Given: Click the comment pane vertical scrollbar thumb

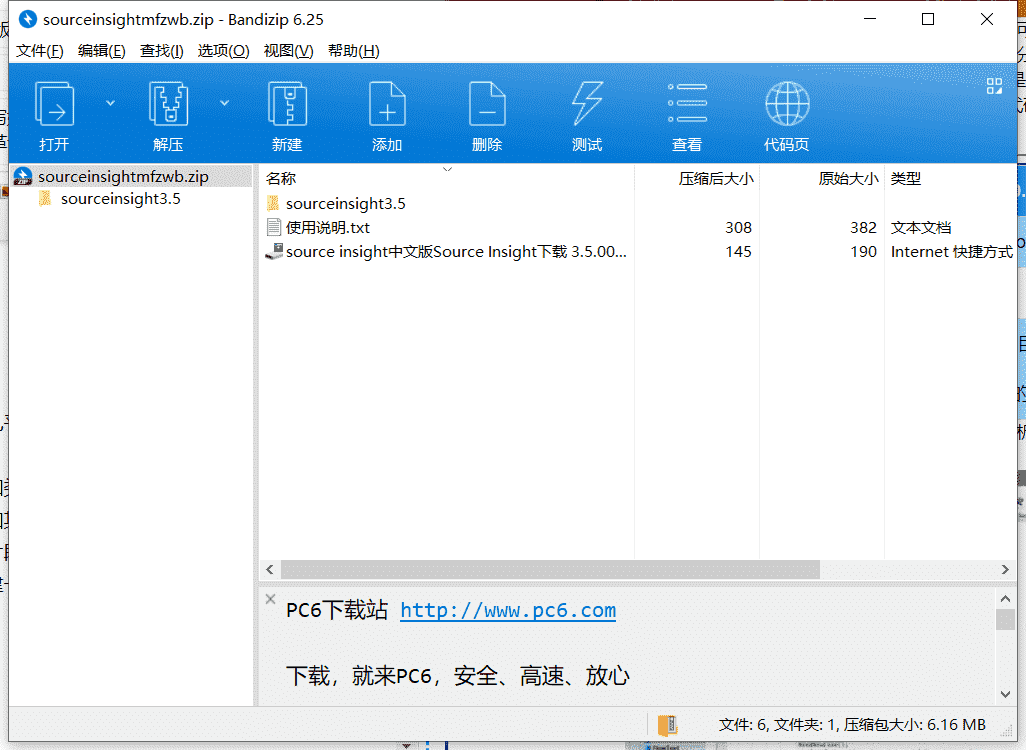Looking at the screenshot, I should 1005,619.
